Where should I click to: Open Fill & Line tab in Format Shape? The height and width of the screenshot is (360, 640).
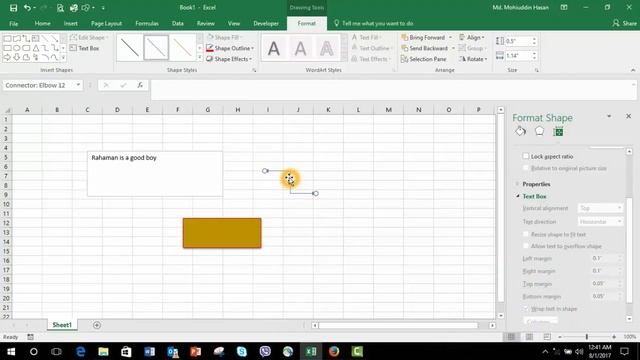520,131
